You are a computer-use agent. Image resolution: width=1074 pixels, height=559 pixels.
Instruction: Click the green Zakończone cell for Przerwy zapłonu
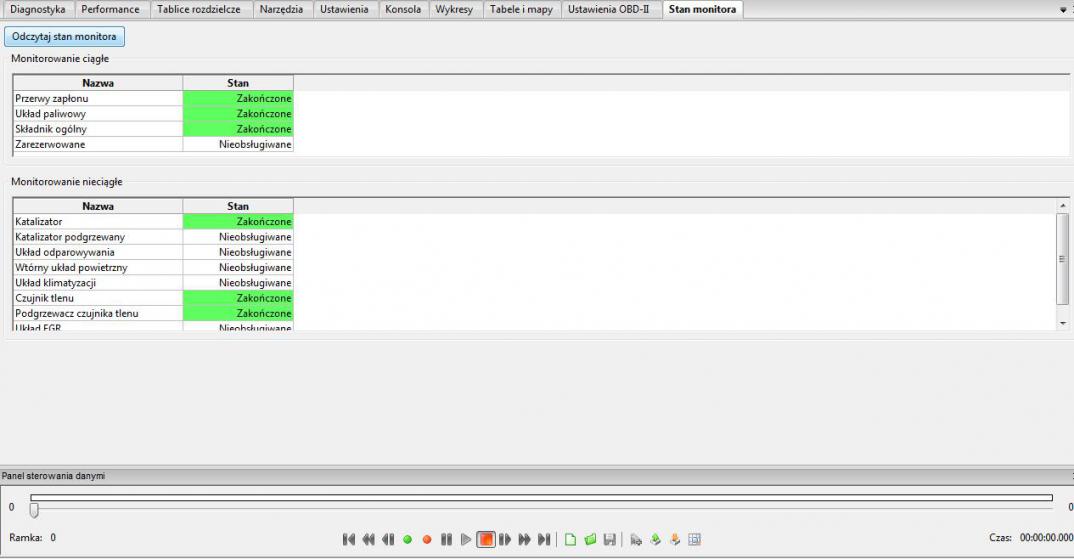[x=238, y=99]
